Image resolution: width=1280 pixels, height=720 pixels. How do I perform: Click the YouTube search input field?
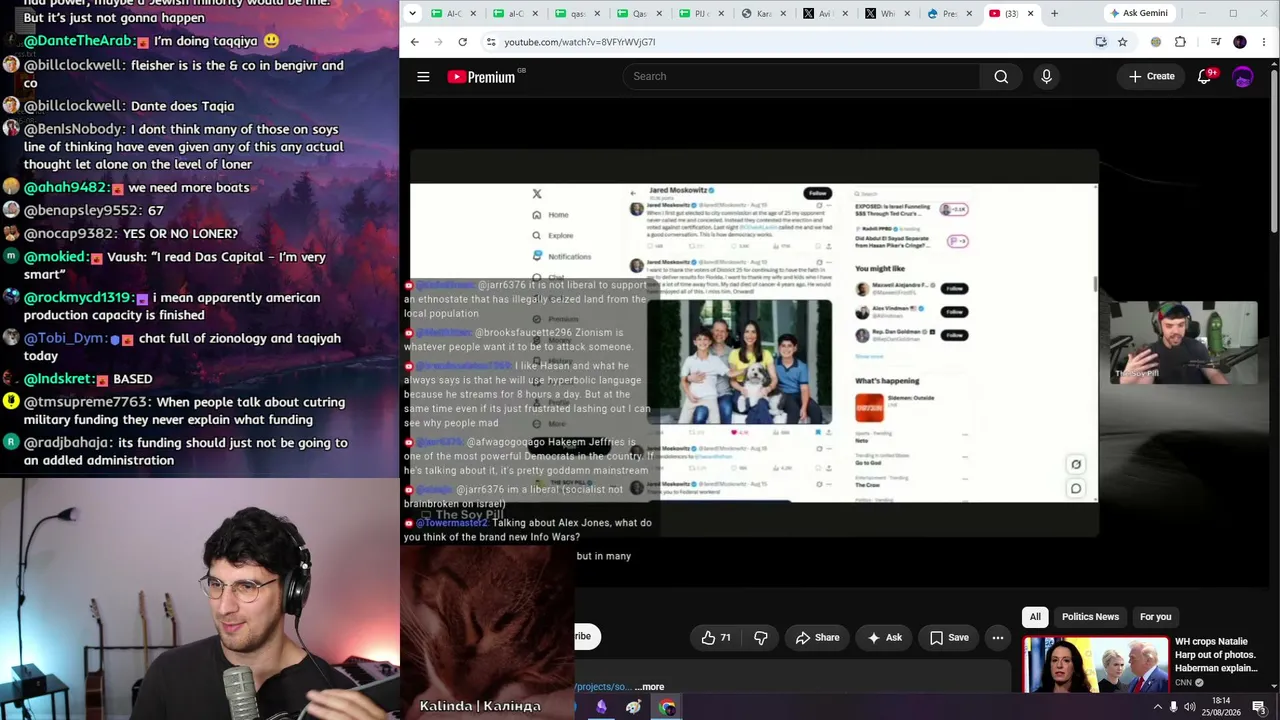pos(801,76)
